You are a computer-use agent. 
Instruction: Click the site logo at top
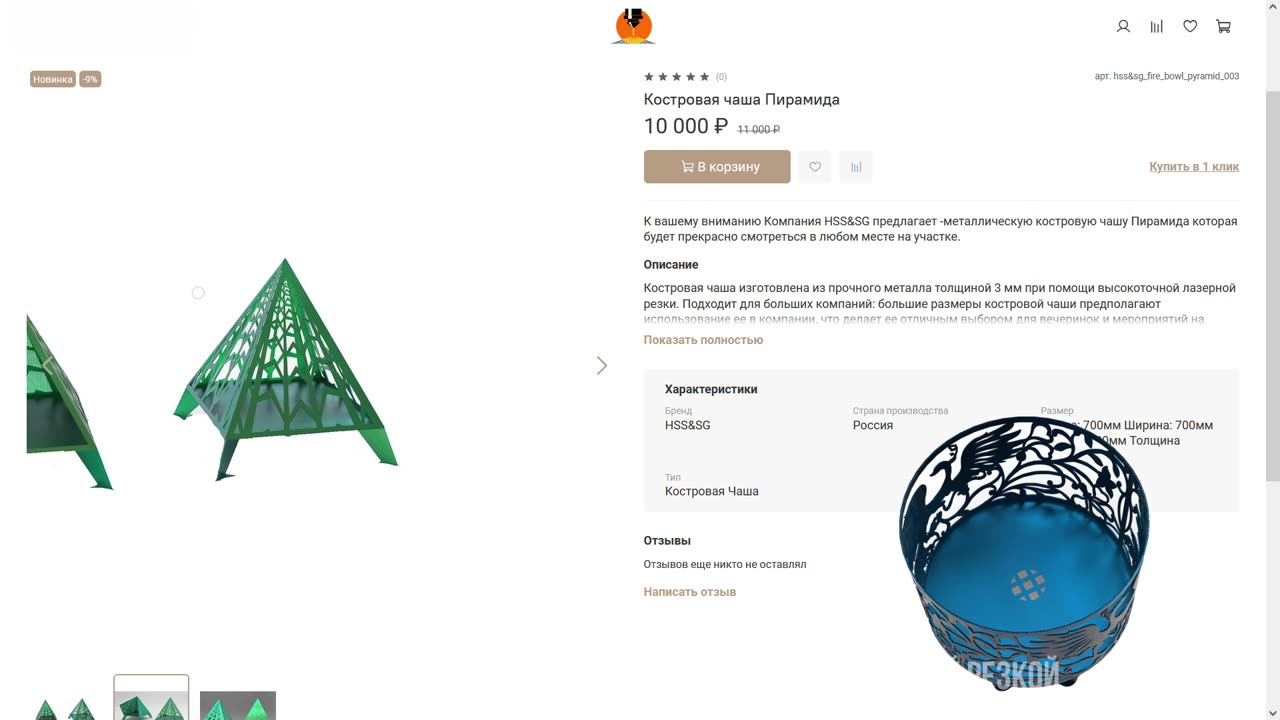[633, 26]
